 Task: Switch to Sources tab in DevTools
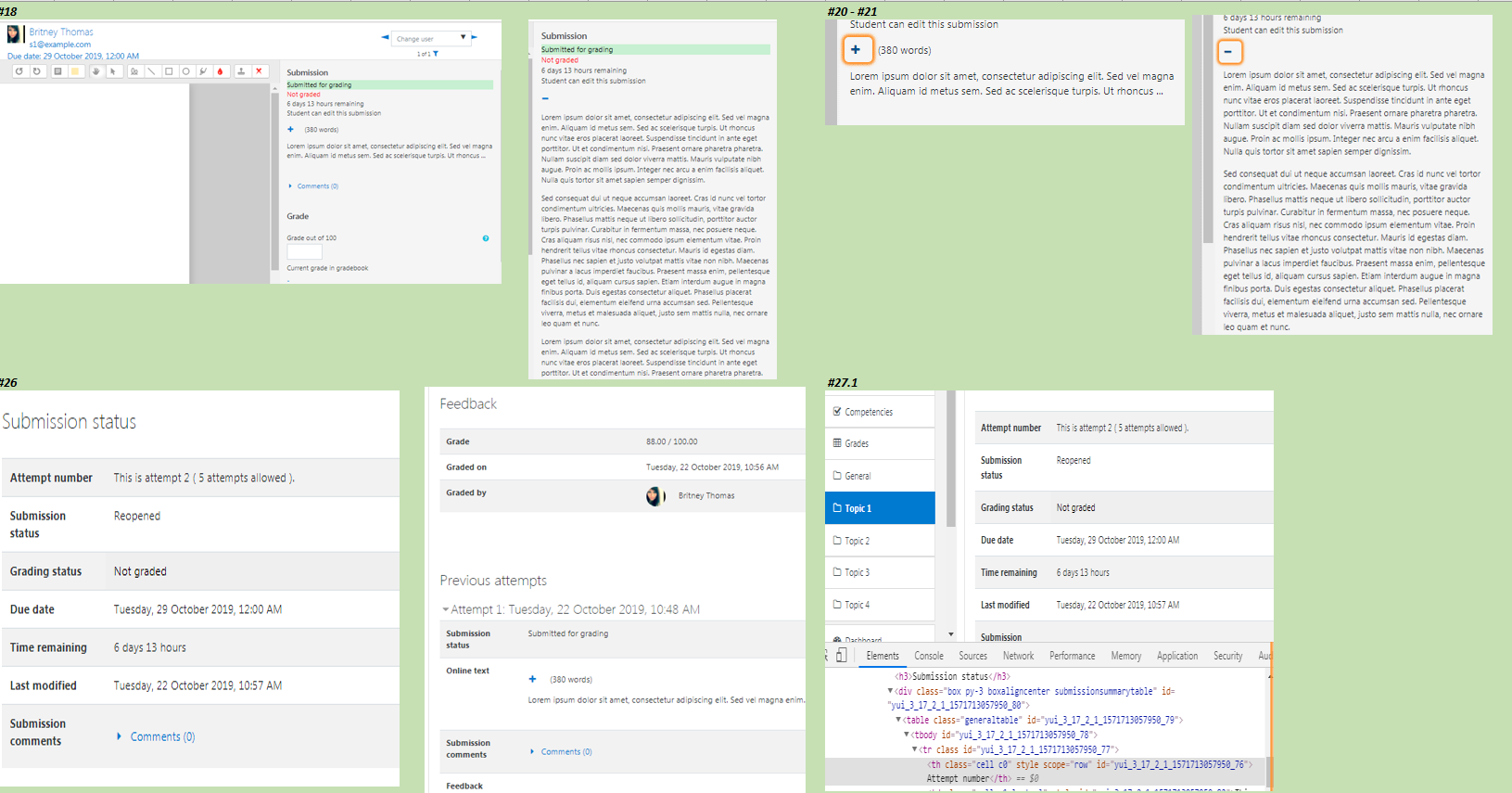(x=973, y=656)
